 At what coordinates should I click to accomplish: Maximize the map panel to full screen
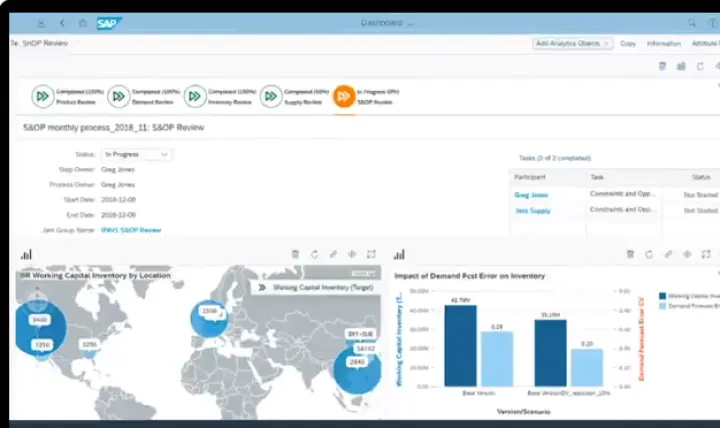[x=371, y=254]
